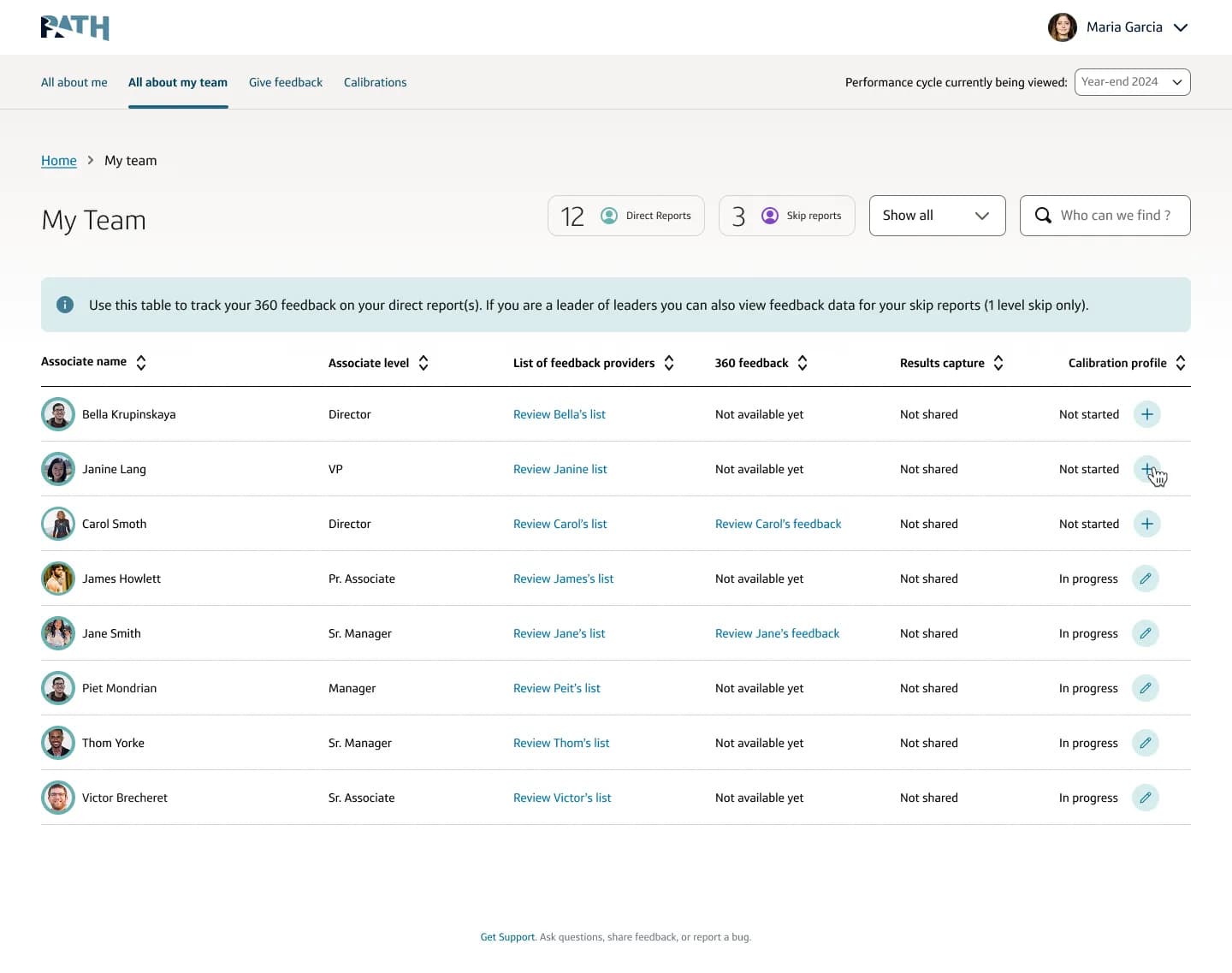This screenshot has height=973, width=1232.
Task: Go to the Calibrations tab
Action: (375, 82)
